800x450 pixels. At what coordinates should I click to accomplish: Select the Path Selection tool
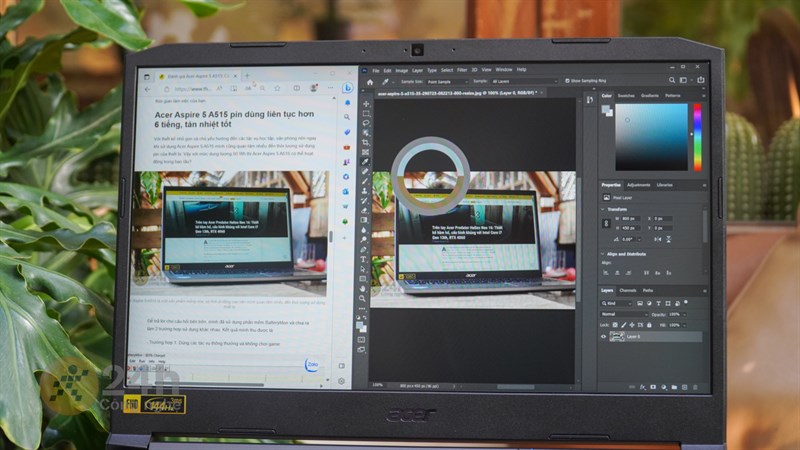(363, 269)
